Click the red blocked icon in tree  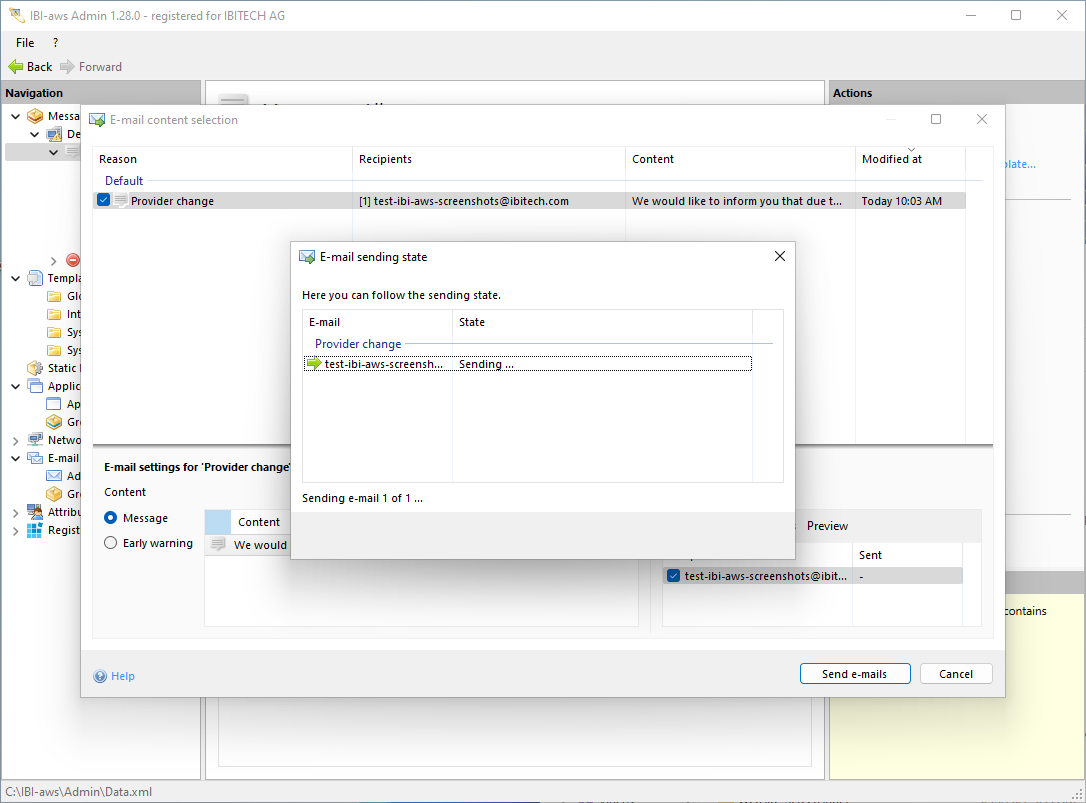(72, 260)
